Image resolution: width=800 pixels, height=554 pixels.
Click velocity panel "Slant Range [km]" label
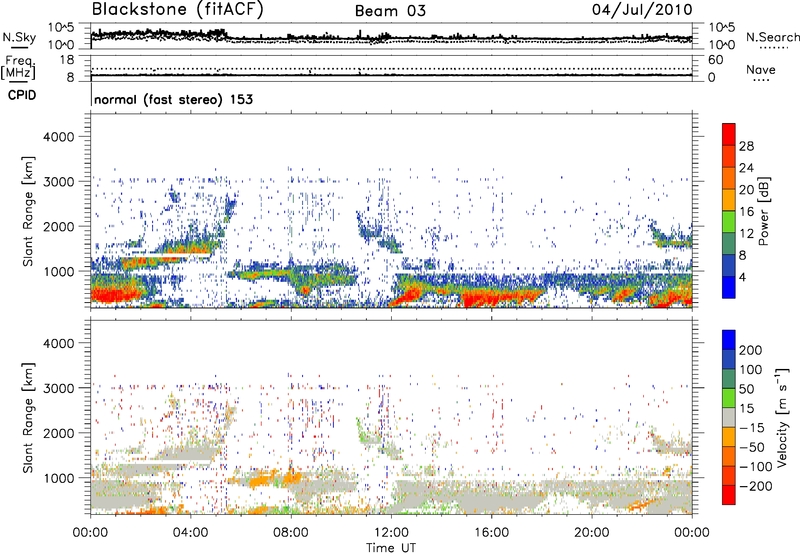coord(28,417)
